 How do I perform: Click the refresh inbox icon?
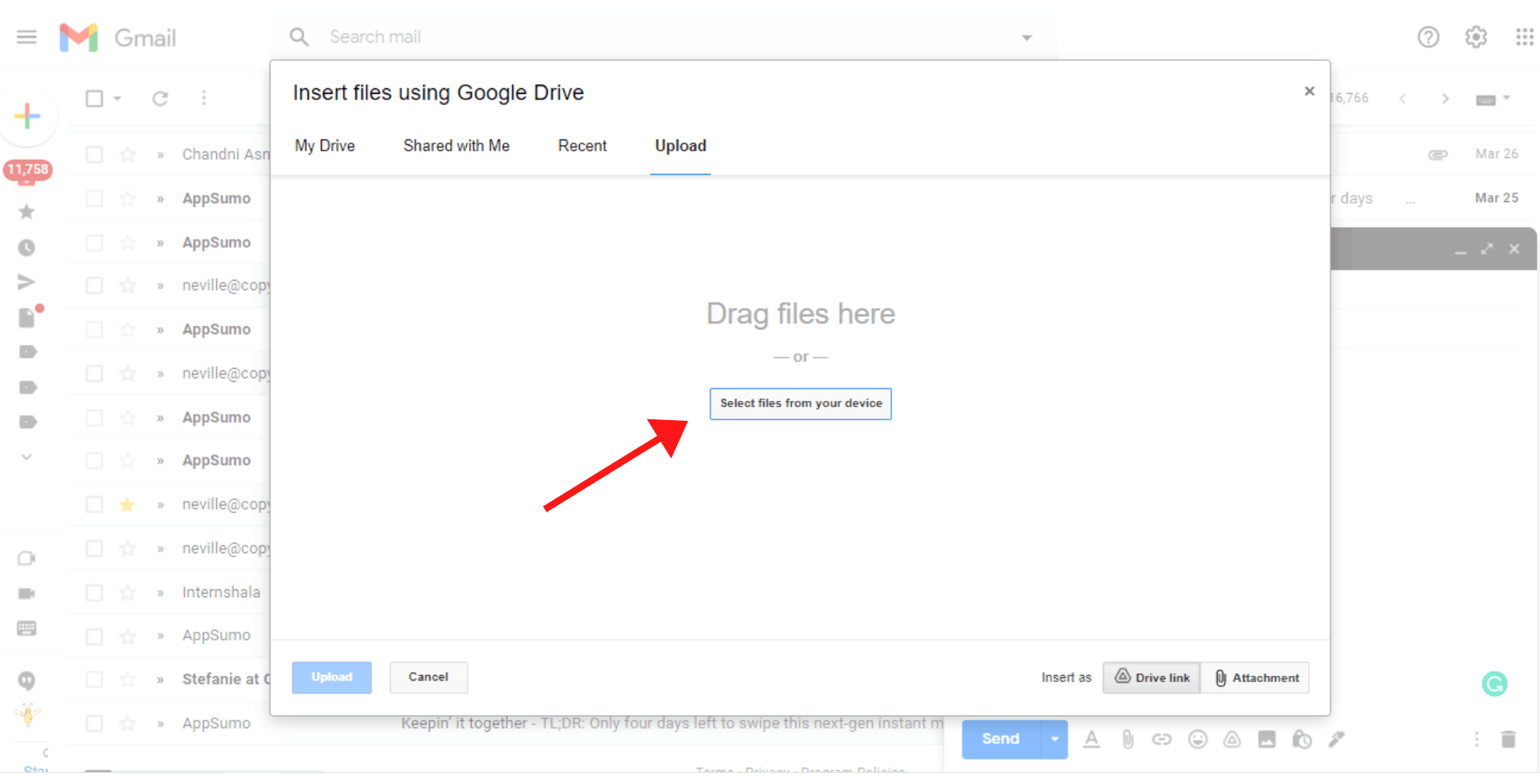point(160,98)
